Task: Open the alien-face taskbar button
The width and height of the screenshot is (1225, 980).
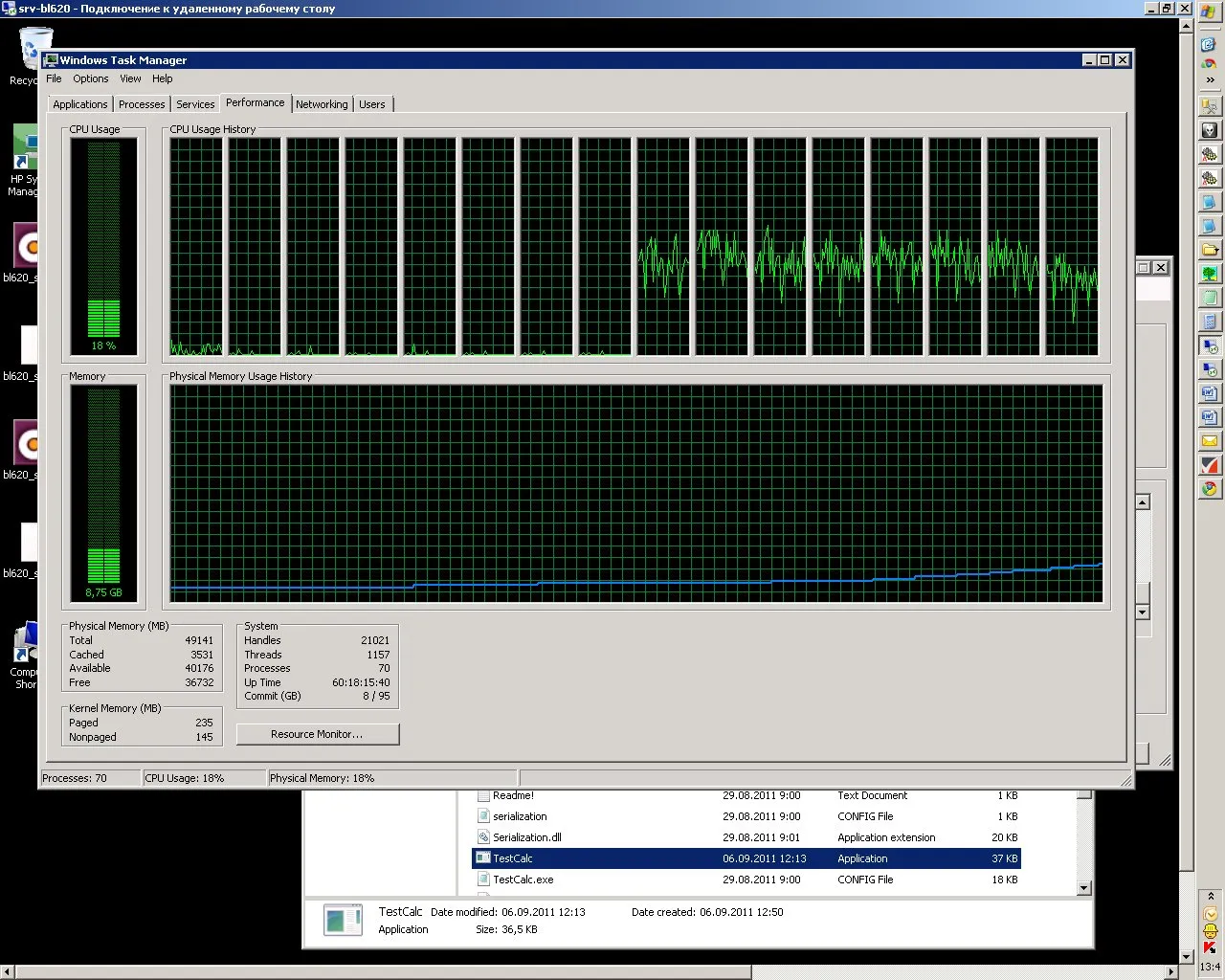Action: click(1210, 129)
